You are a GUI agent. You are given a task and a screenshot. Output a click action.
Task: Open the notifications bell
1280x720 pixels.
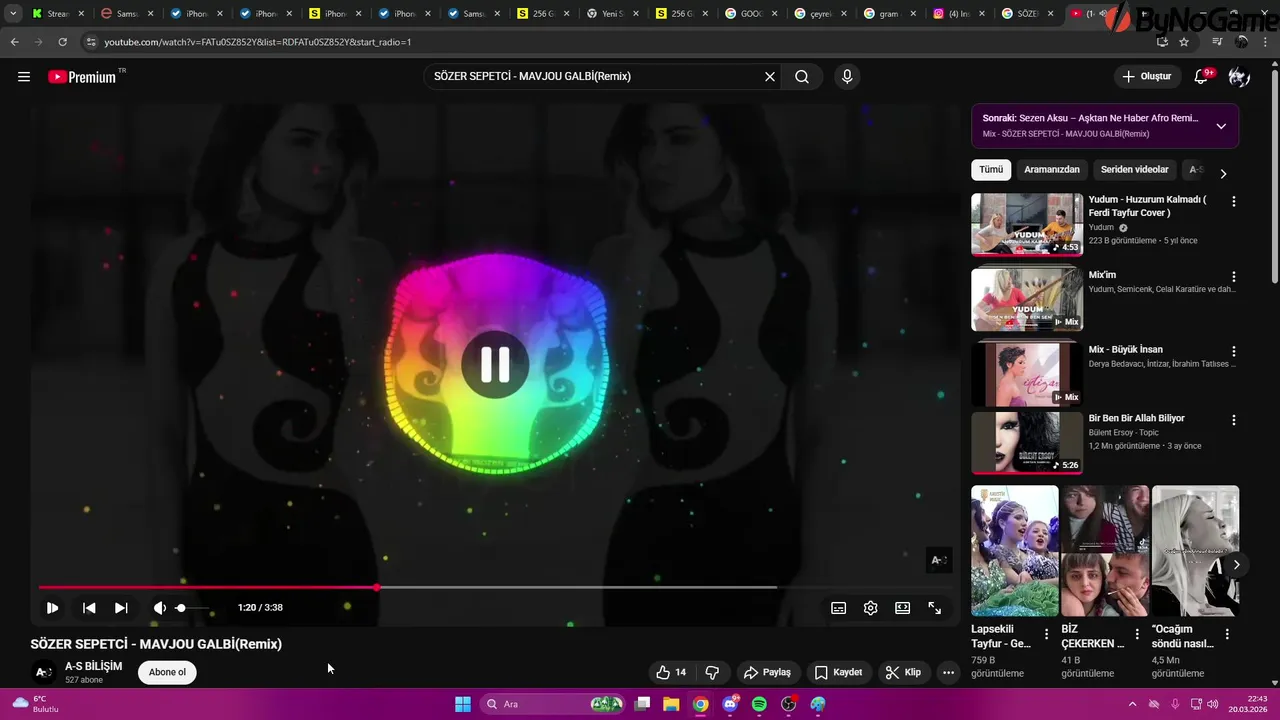point(1202,77)
